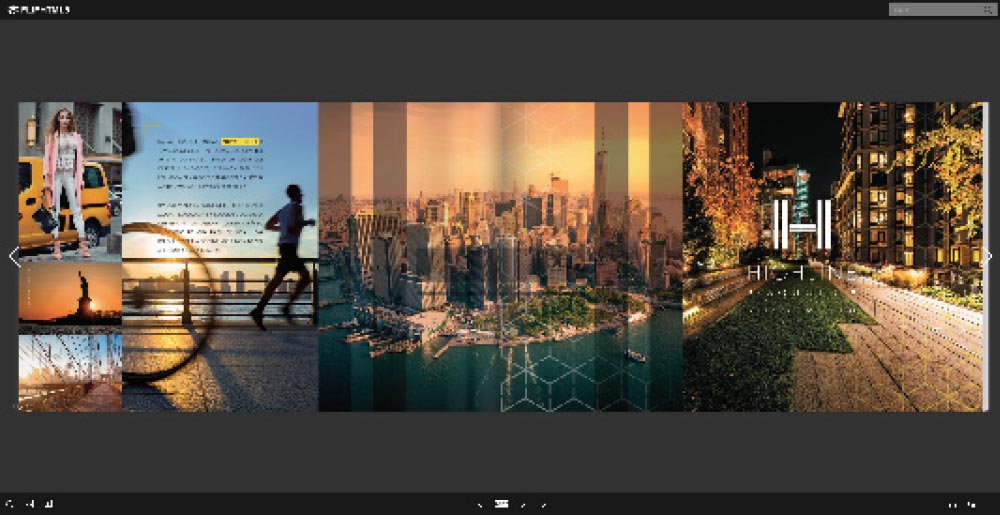Flip to the next page using right edge arrow
This screenshot has height=515, width=1000.
[987, 257]
